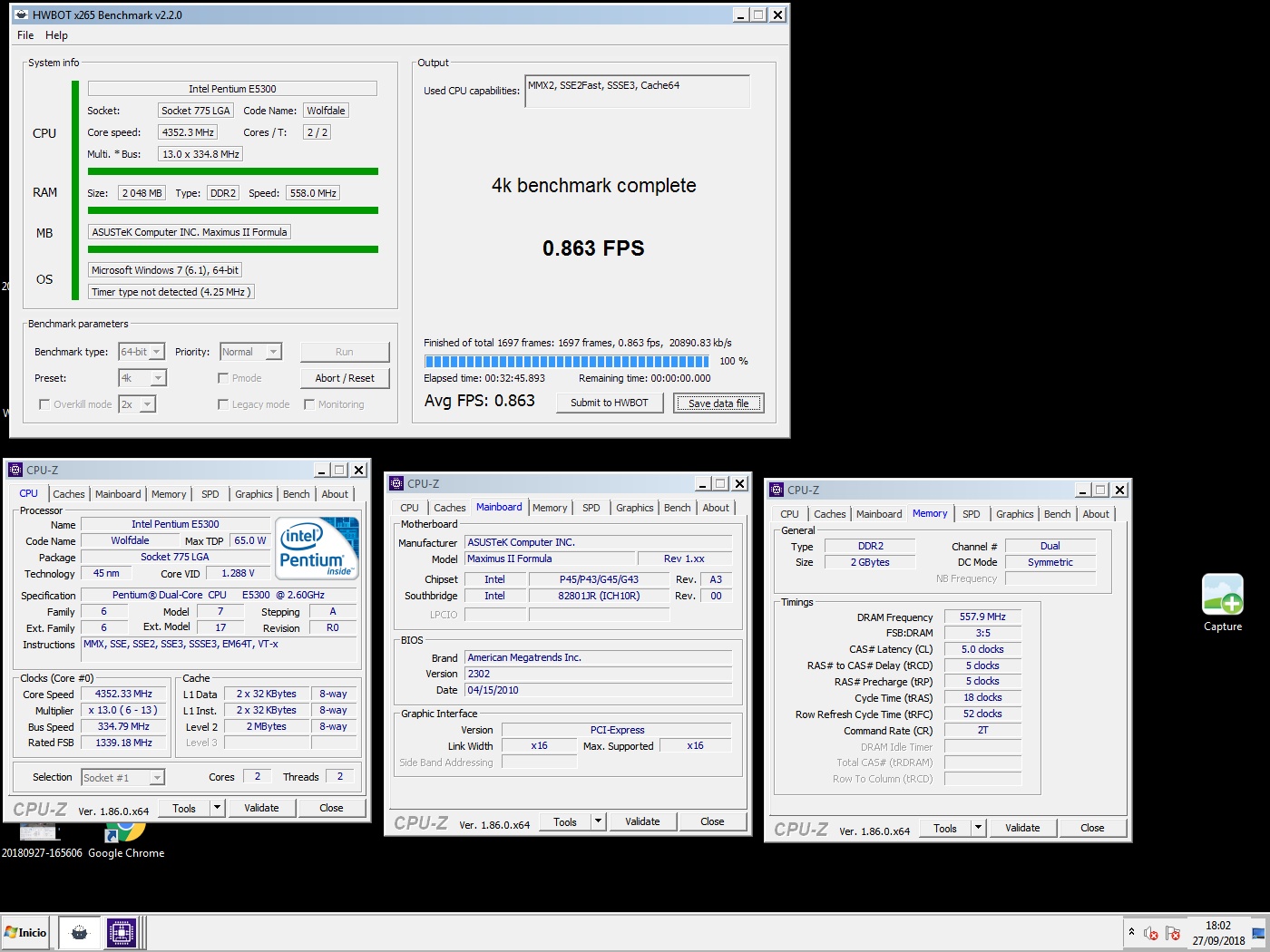
Task: Expand Tools arrow in CPU-Z Mainboard window
Action: point(598,821)
